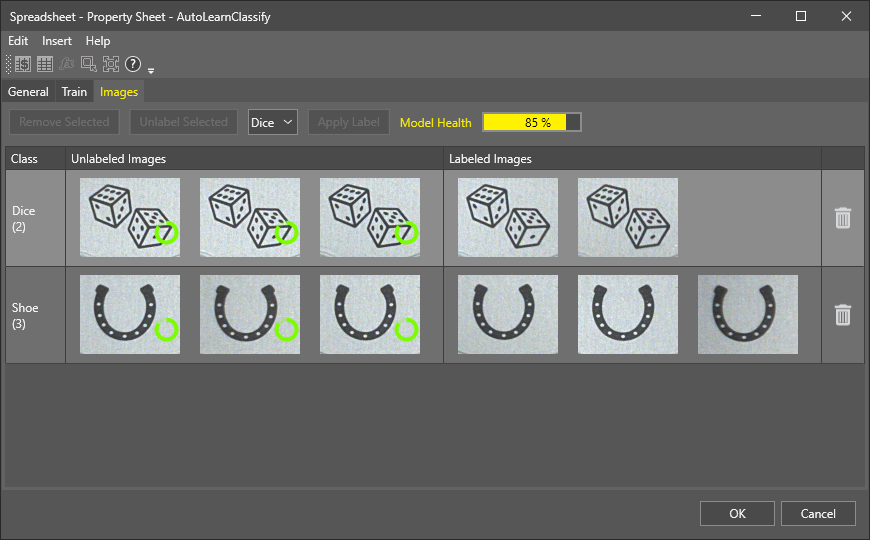
Task: Open the Dice class label dropdown
Action: pyautogui.click(x=273, y=122)
